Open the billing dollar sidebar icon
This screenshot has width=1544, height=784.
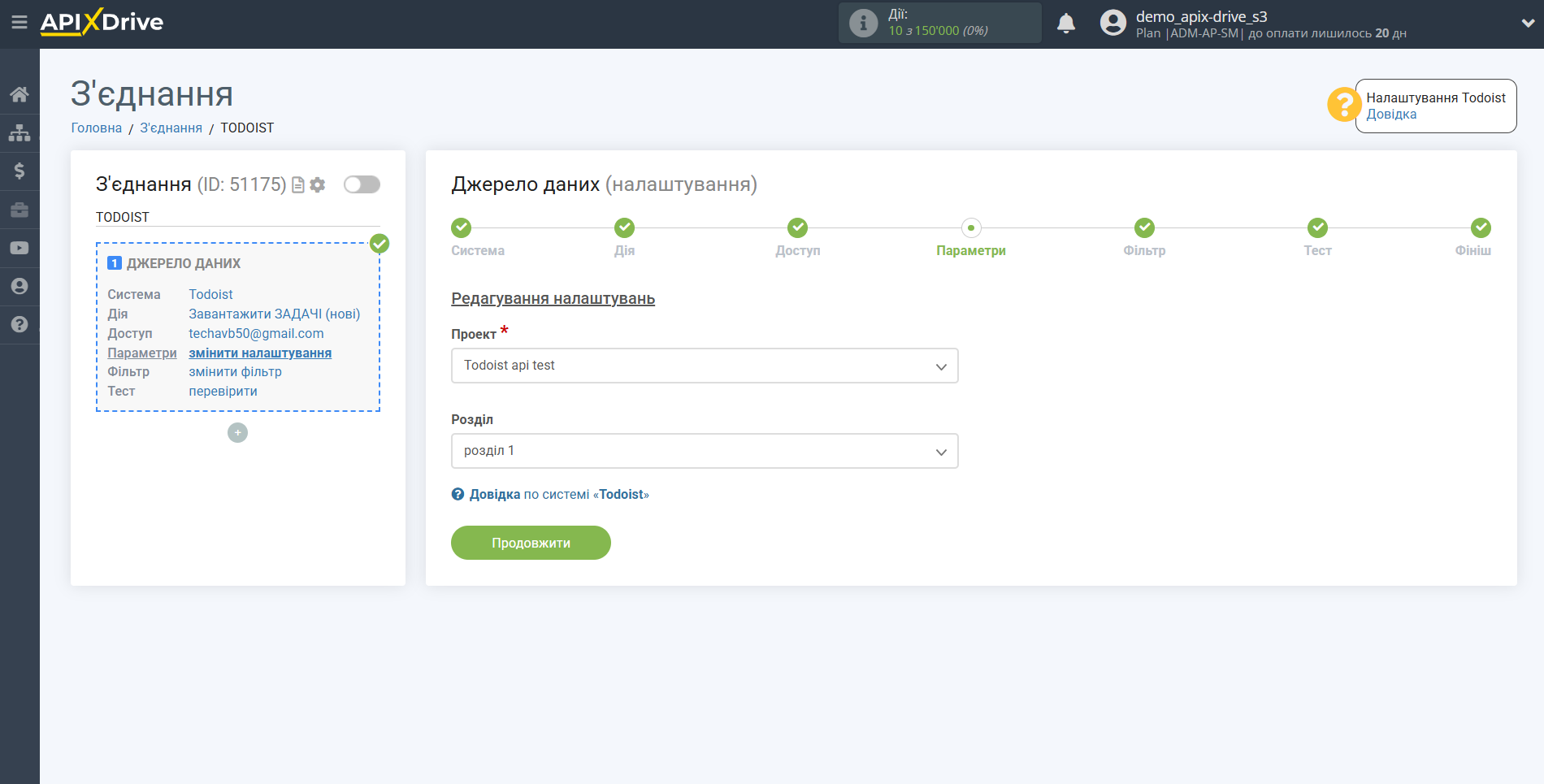[20, 171]
